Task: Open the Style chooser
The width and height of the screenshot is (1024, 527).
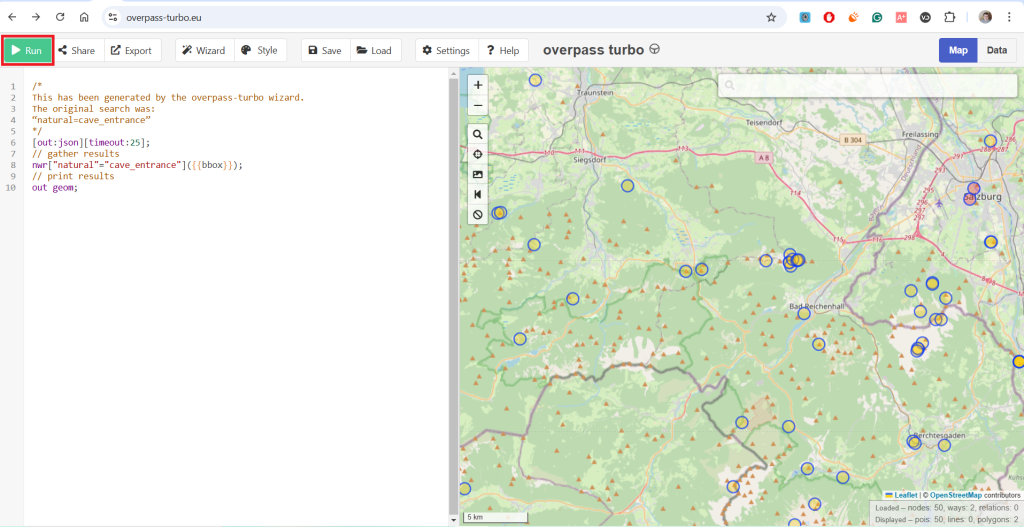Action: point(259,50)
